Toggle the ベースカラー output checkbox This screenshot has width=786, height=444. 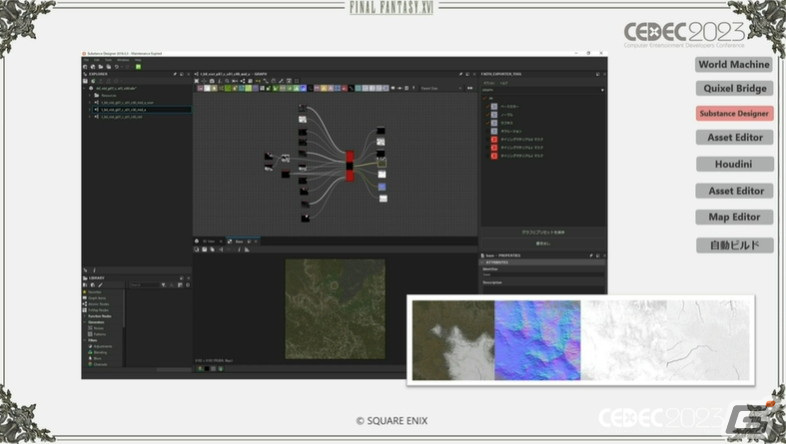(487, 107)
